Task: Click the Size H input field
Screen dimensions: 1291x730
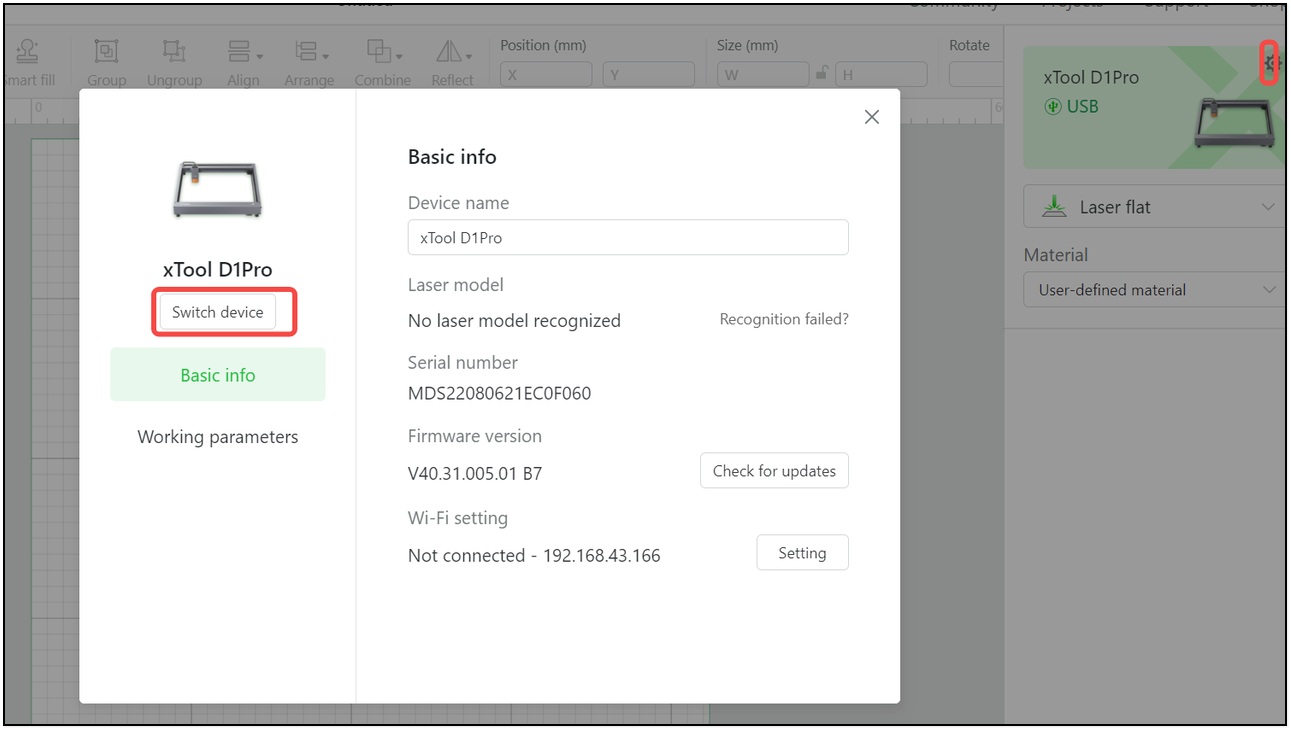Action: tap(881, 74)
